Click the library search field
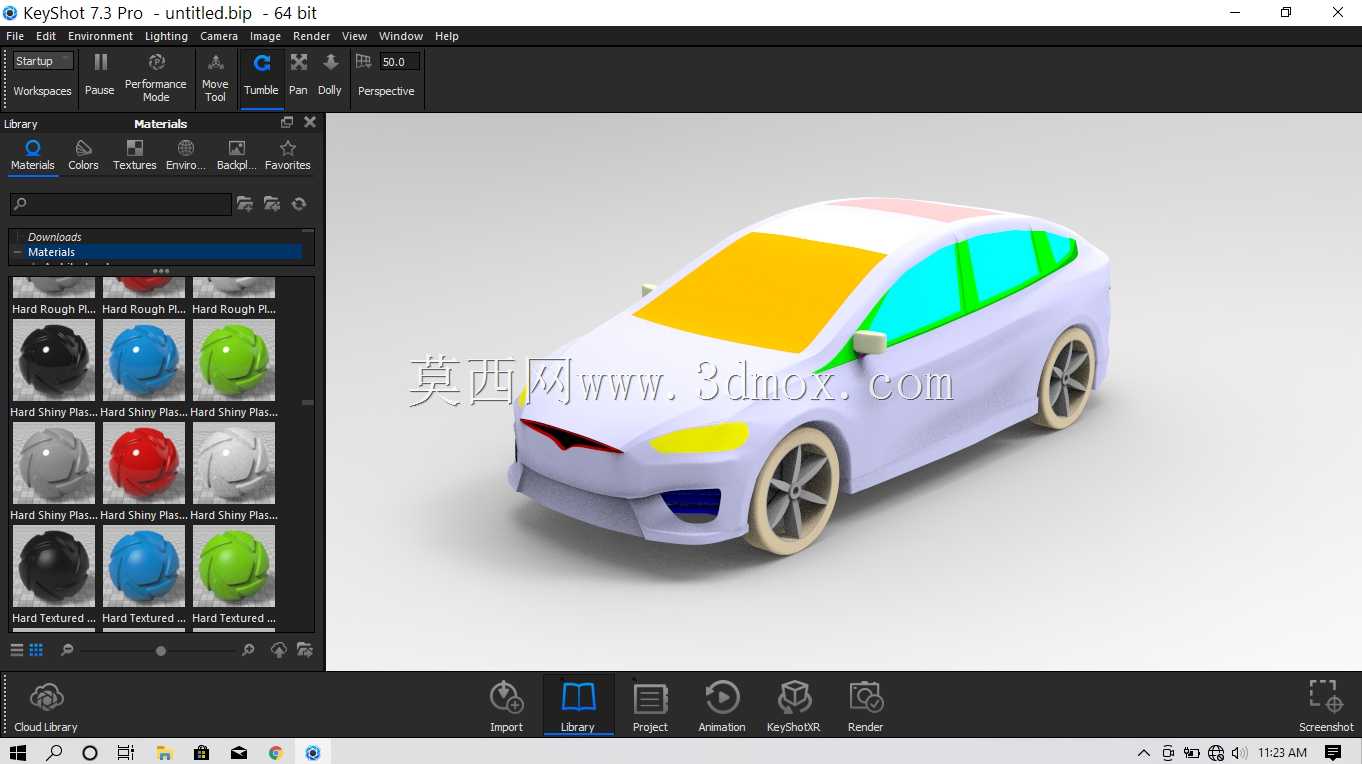The image size is (1362, 764). [x=120, y=204]
